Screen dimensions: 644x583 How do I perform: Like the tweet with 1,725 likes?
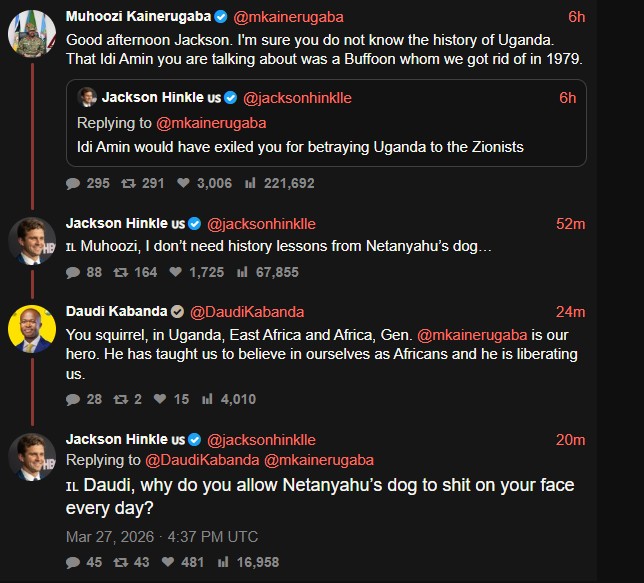pos(177,272)
